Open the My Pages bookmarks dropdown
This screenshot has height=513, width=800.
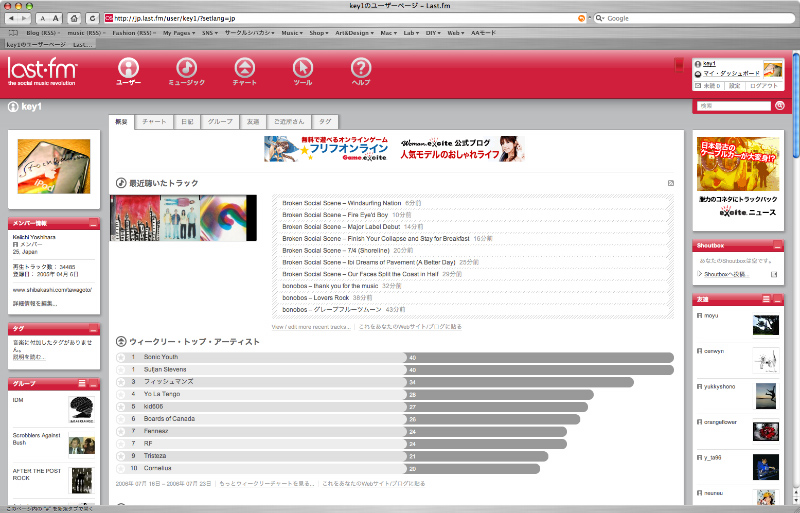pos(179,33)
